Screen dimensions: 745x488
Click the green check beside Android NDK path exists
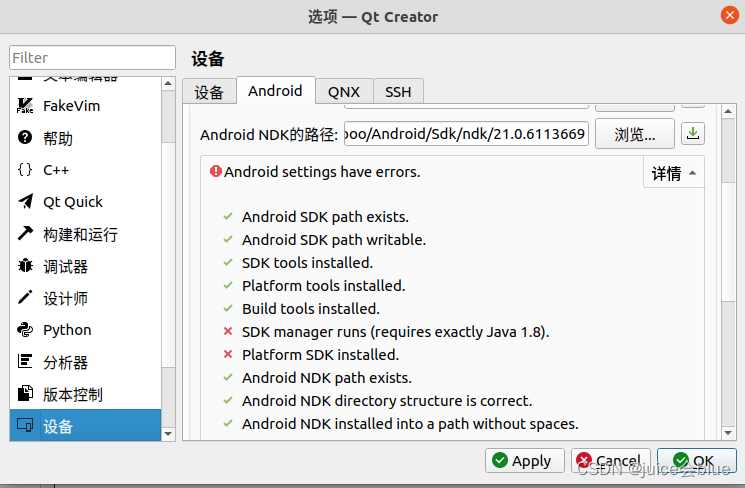228,377
